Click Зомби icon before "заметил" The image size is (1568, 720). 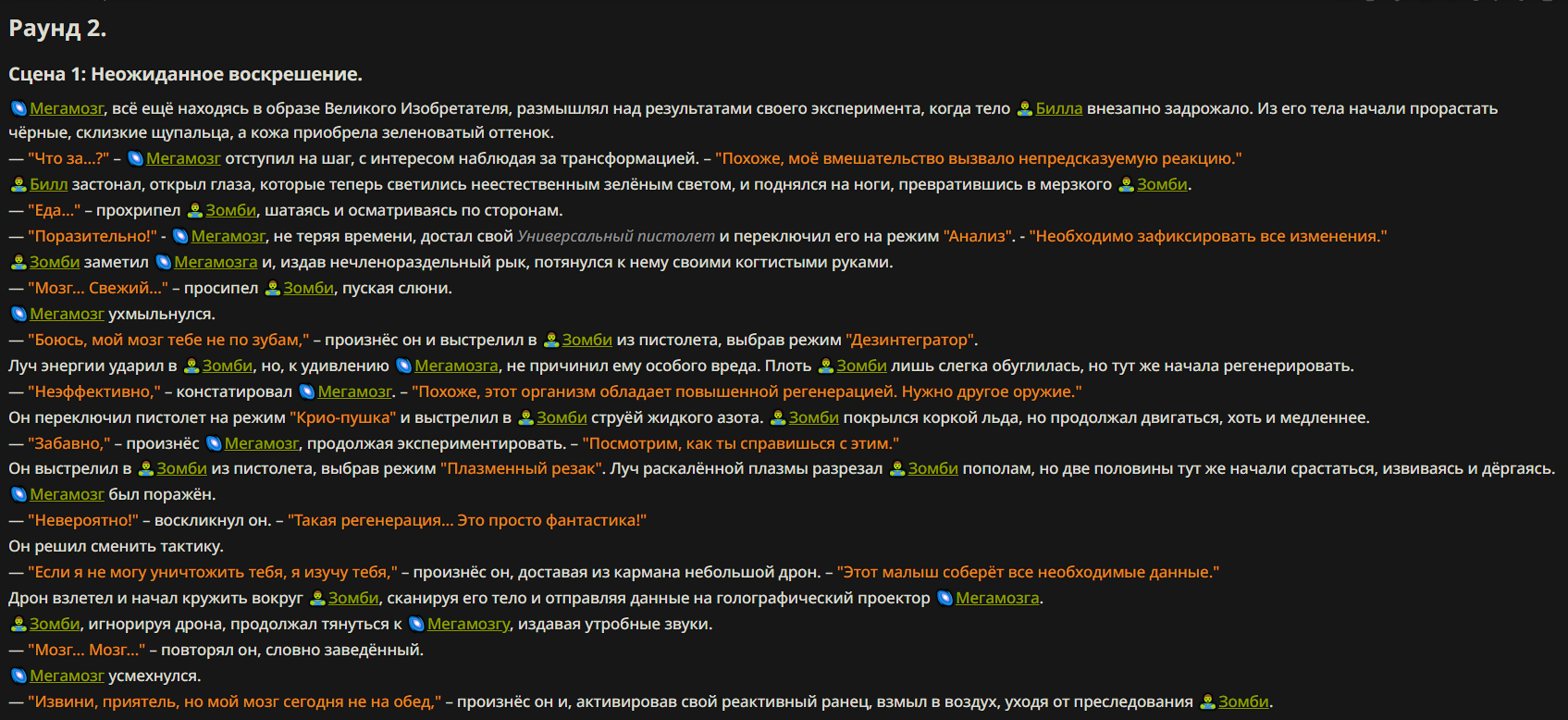click(x=19, y=262)
